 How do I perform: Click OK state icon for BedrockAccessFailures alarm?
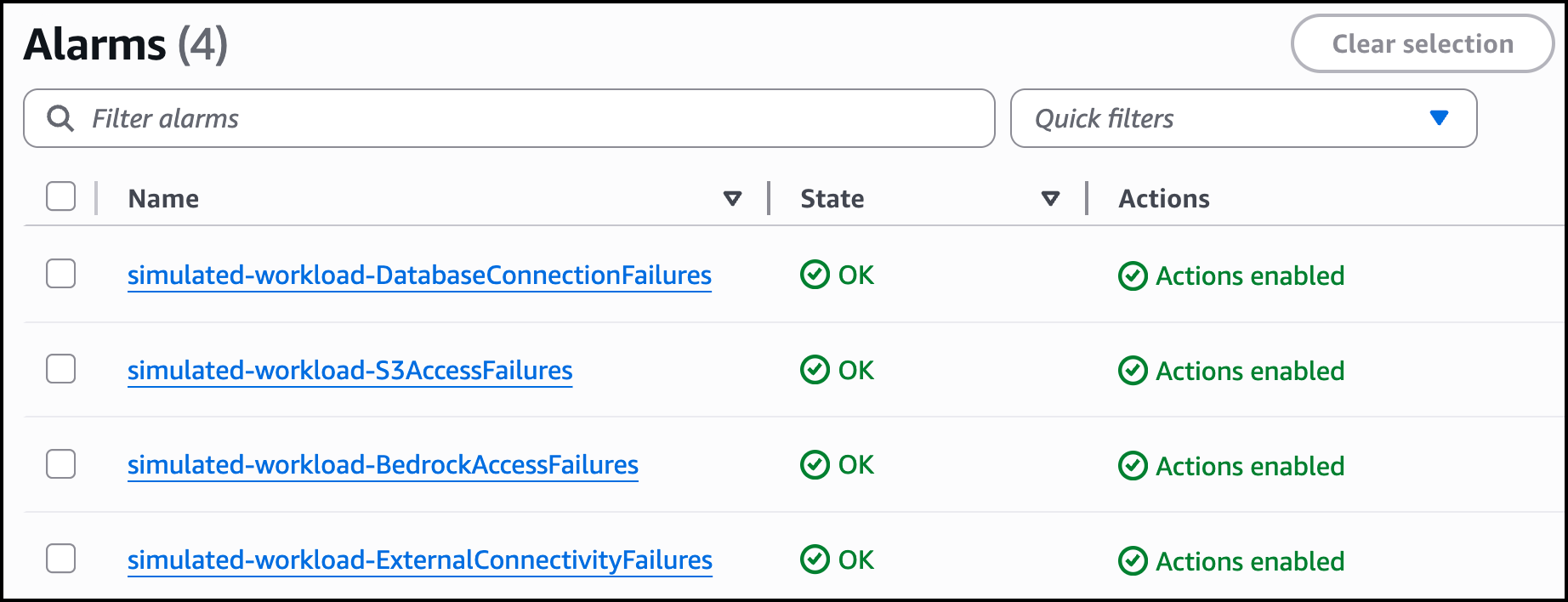tap(815, 465)
